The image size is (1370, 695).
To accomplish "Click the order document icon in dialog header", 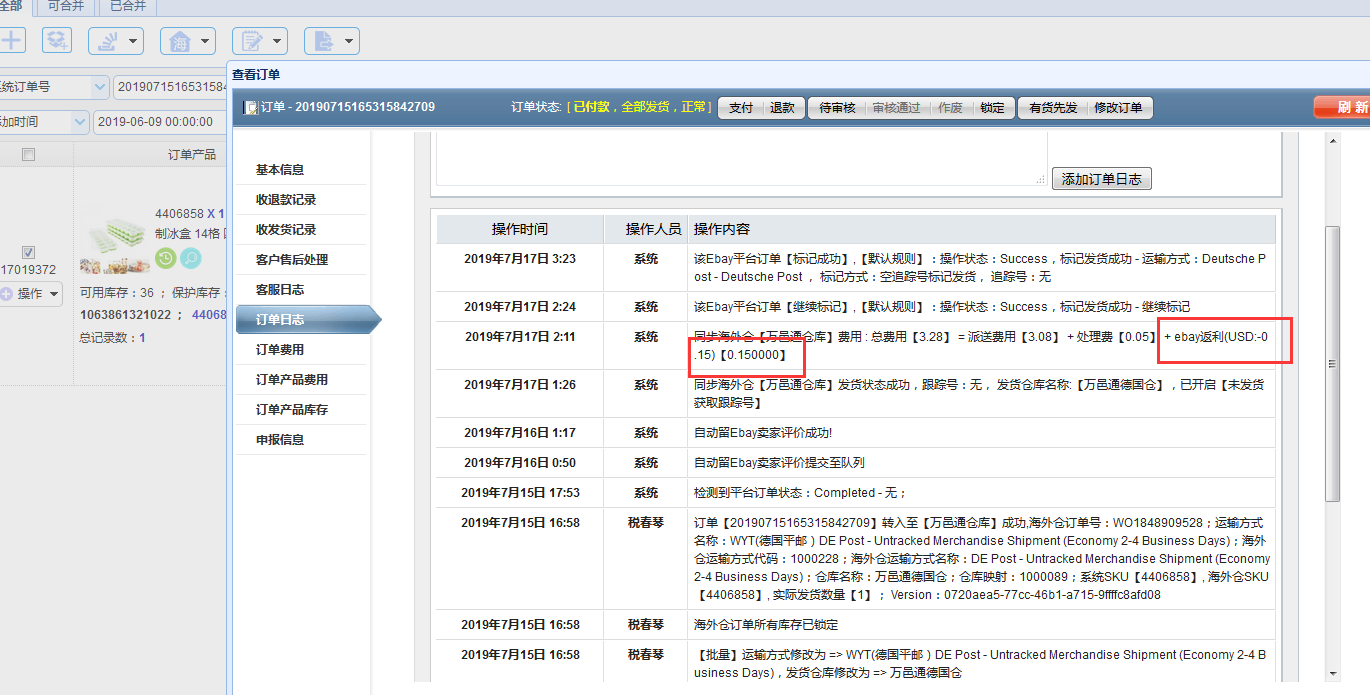I will tap(251, 107).
